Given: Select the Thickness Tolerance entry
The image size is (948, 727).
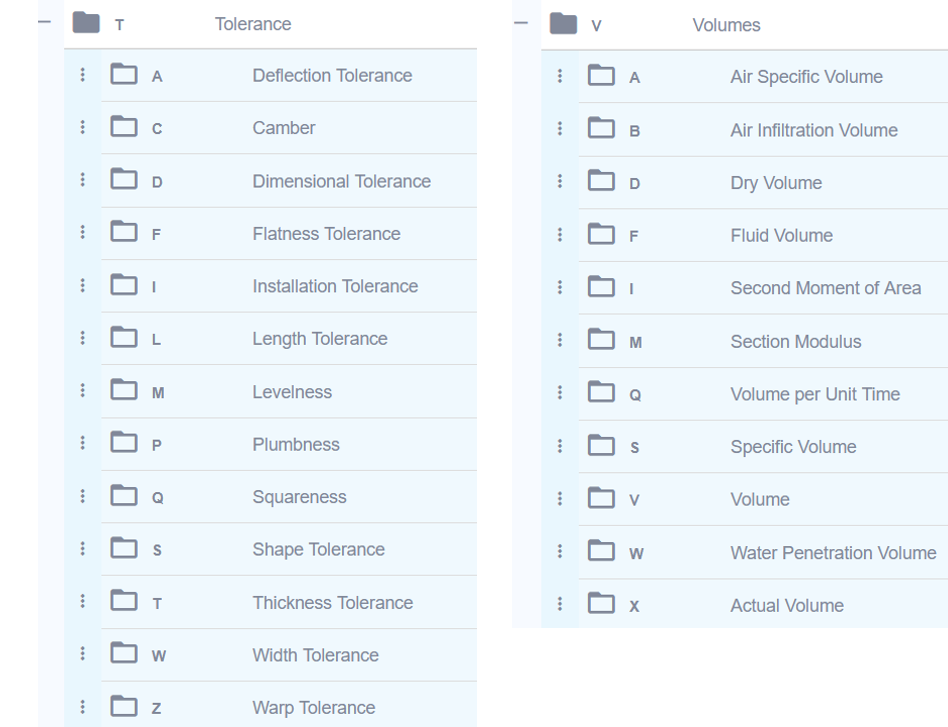Looking at the screenshot, I should (x=332, y=603).
